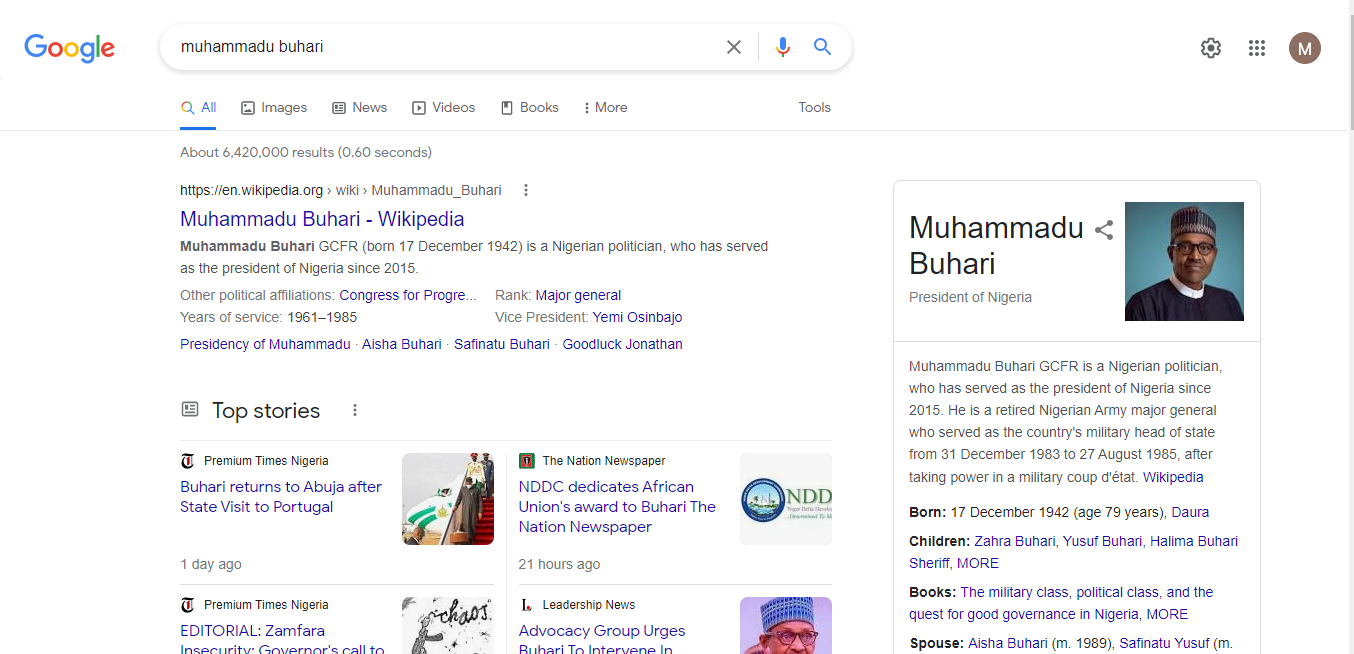
Task: Open the Muhammadu Buhari Wikipedia result
Action: tap(321, 218)
